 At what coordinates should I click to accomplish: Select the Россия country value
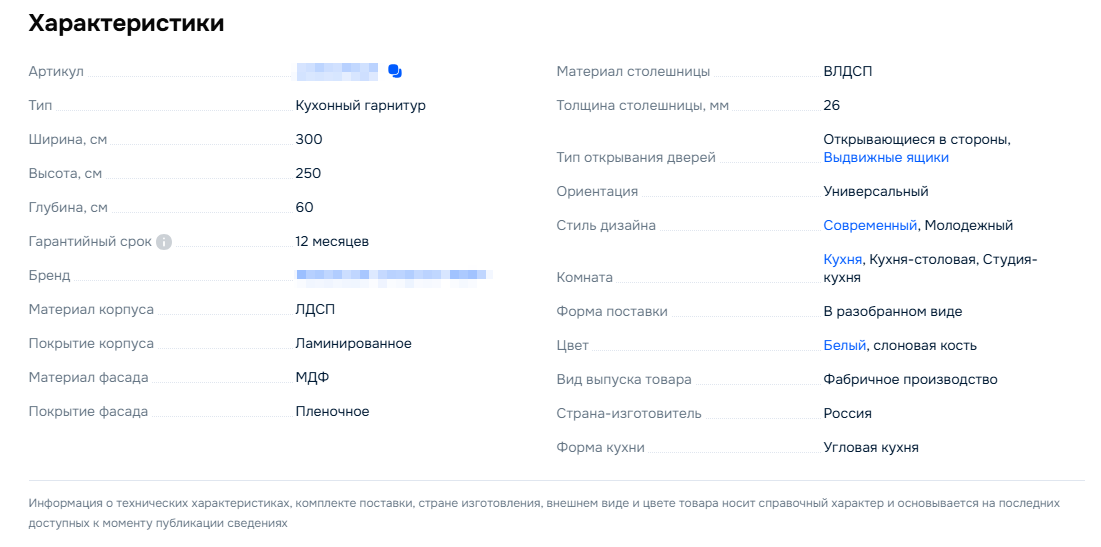point(847,414)
